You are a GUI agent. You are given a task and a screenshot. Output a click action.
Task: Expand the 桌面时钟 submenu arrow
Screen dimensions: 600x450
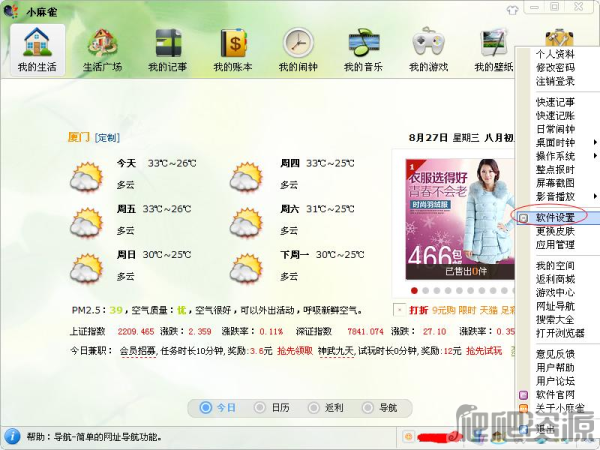tap(595, 142)
